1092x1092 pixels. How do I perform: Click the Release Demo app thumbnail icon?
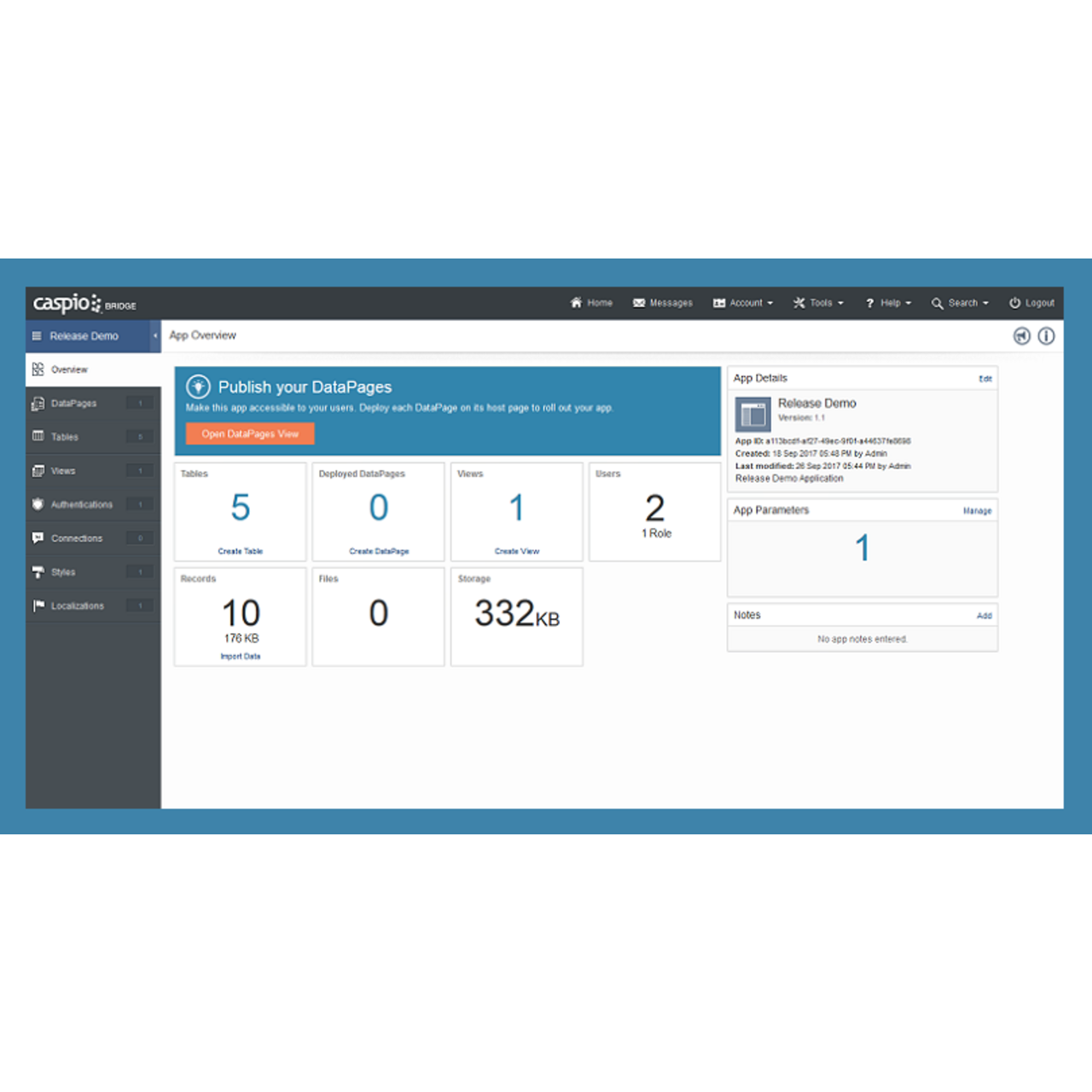pyautogui.click(x=752, y=415)
